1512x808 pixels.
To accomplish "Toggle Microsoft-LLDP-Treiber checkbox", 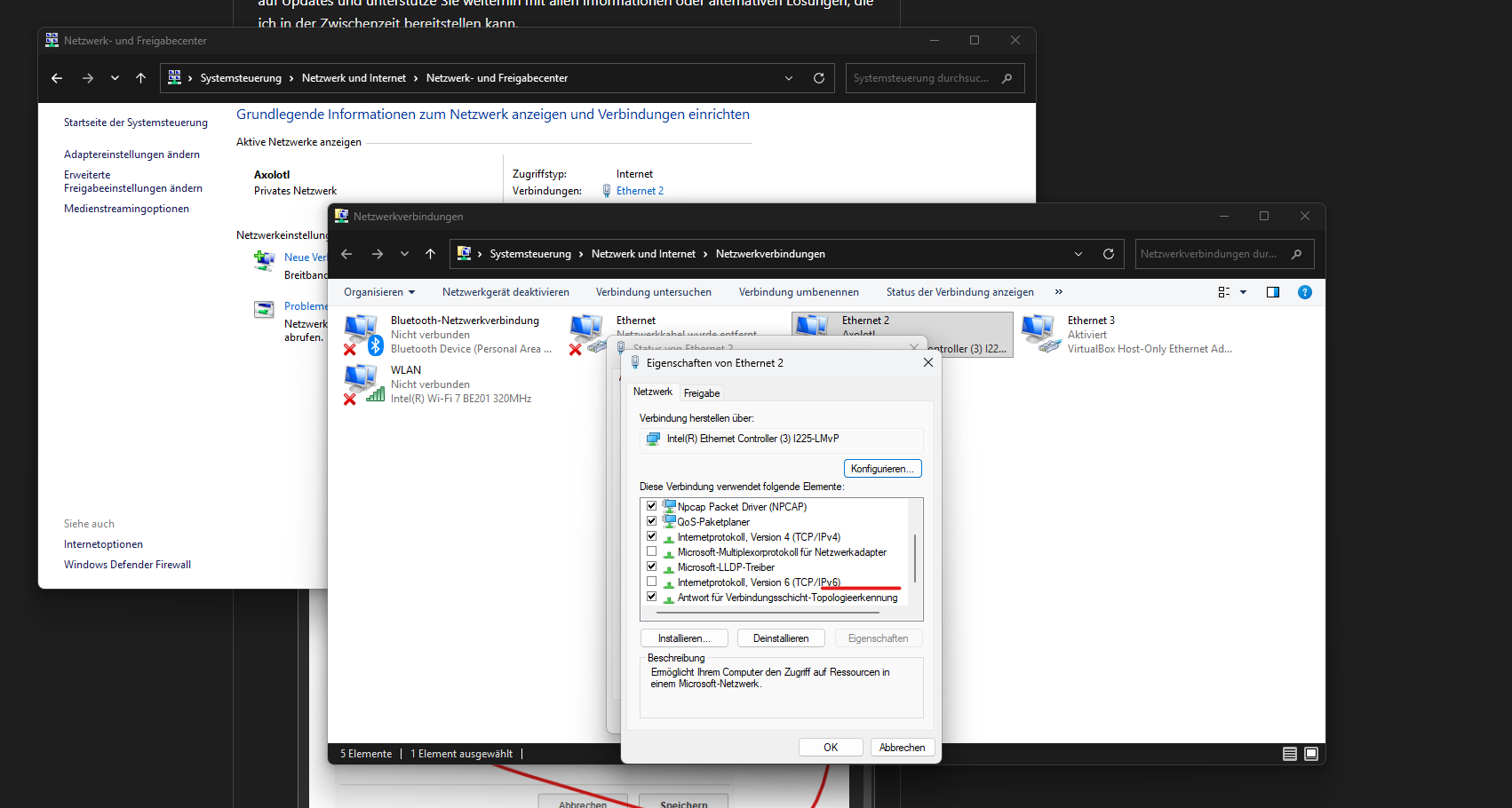I will tap(651, 566).
